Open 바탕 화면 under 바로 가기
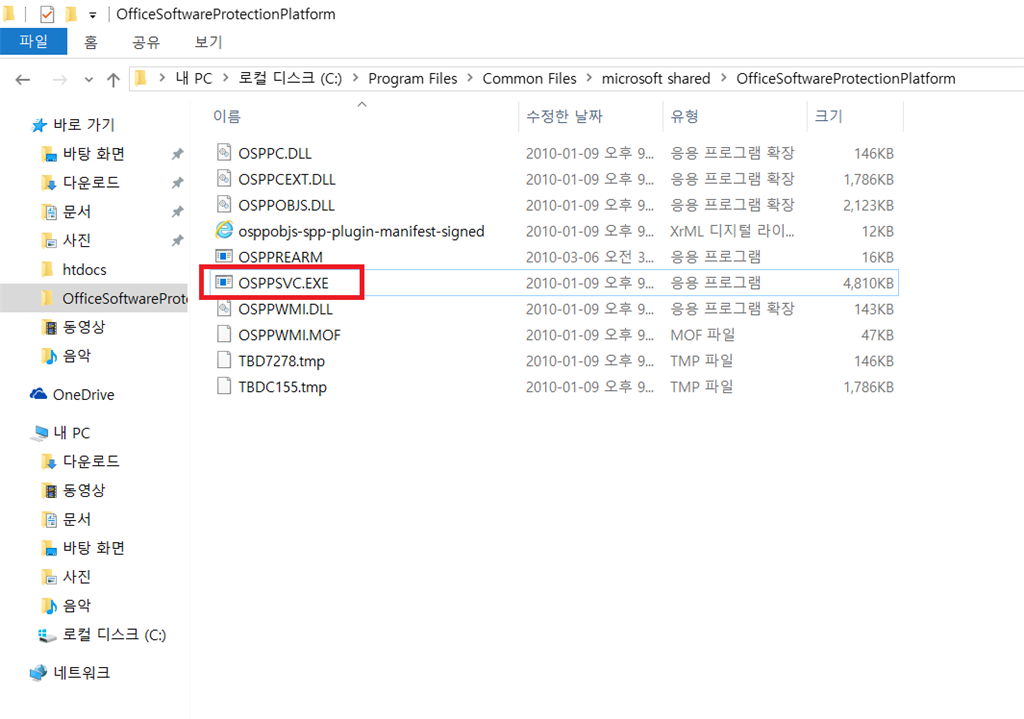Image resolution: width=1024 pixels, height=719 pixels. [93, 154]
